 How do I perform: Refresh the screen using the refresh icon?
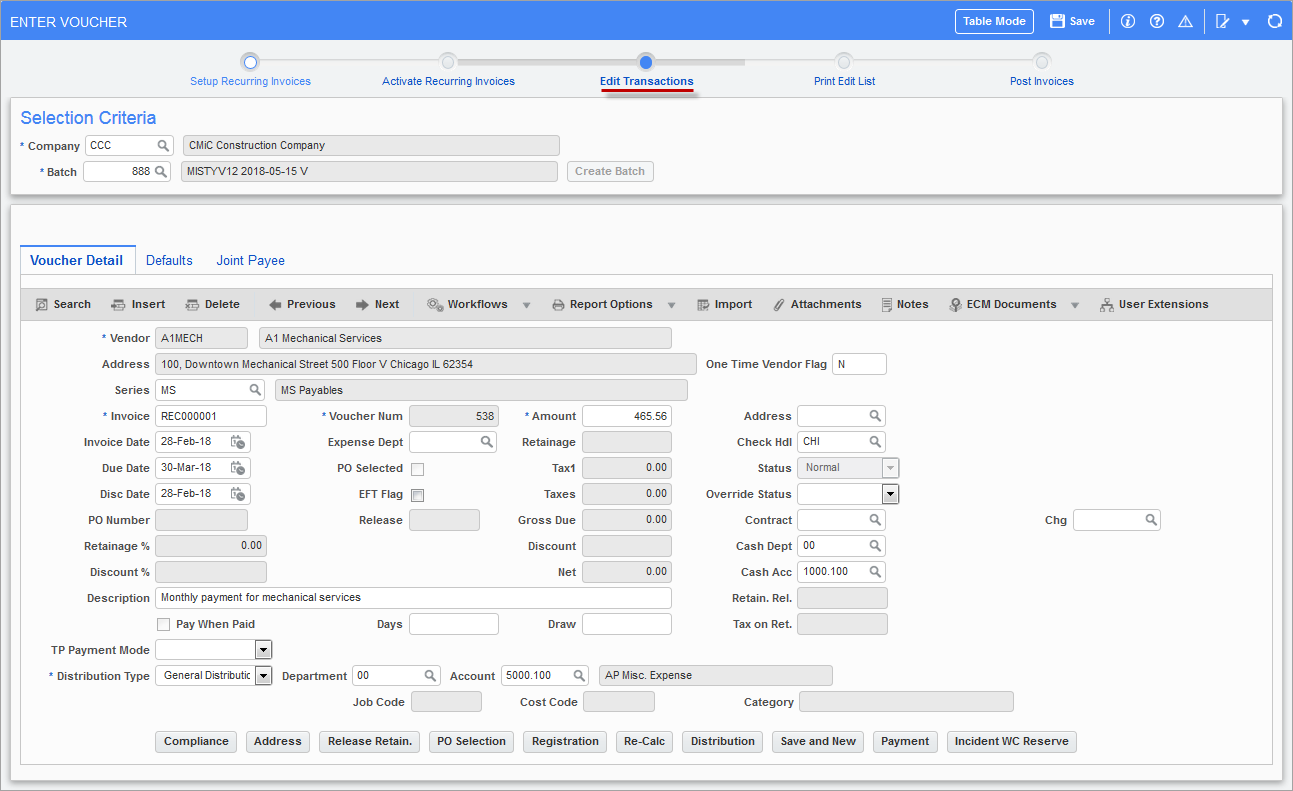(1274, 20)
